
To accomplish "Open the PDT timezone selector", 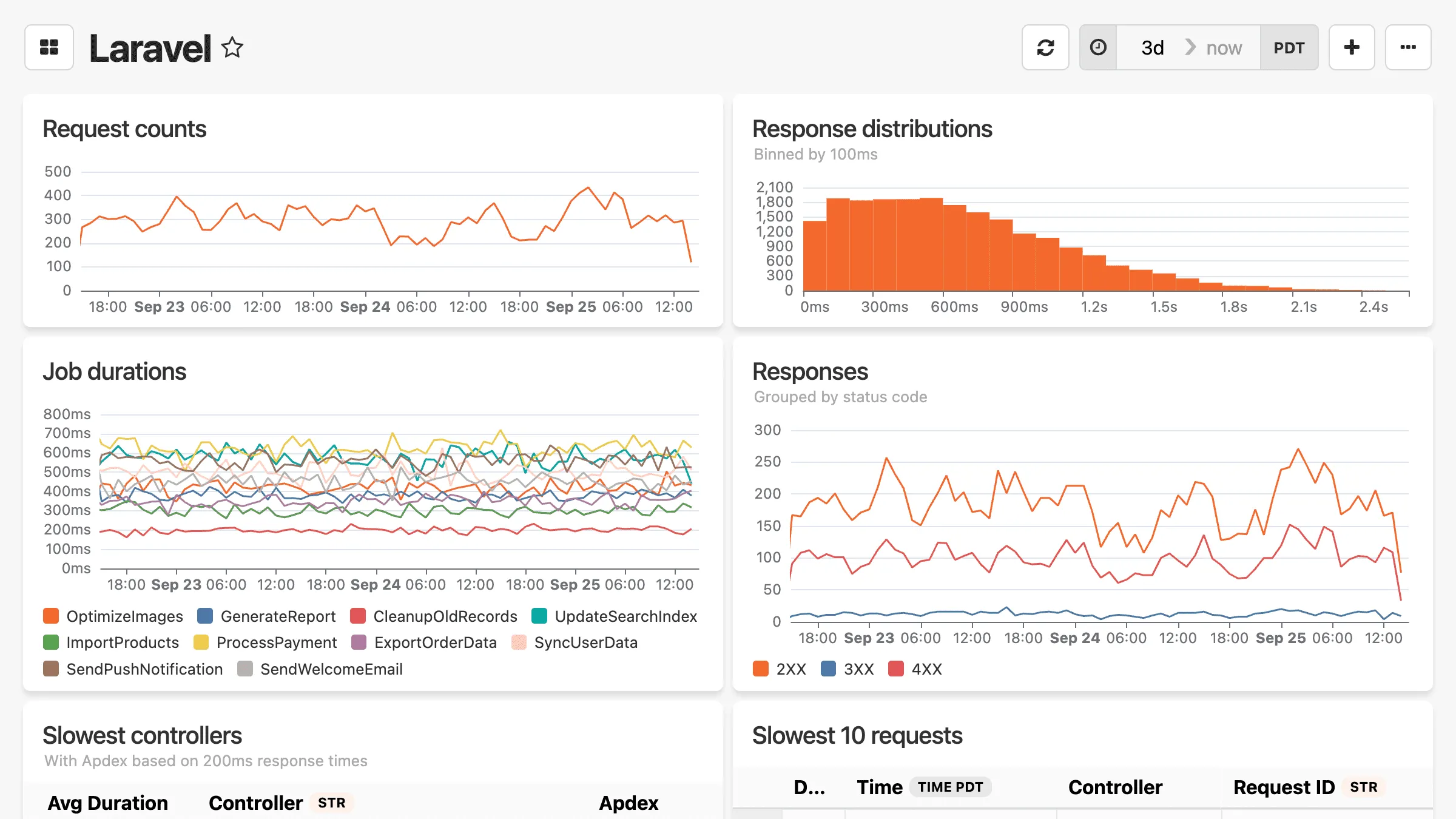I will 1289,47.
